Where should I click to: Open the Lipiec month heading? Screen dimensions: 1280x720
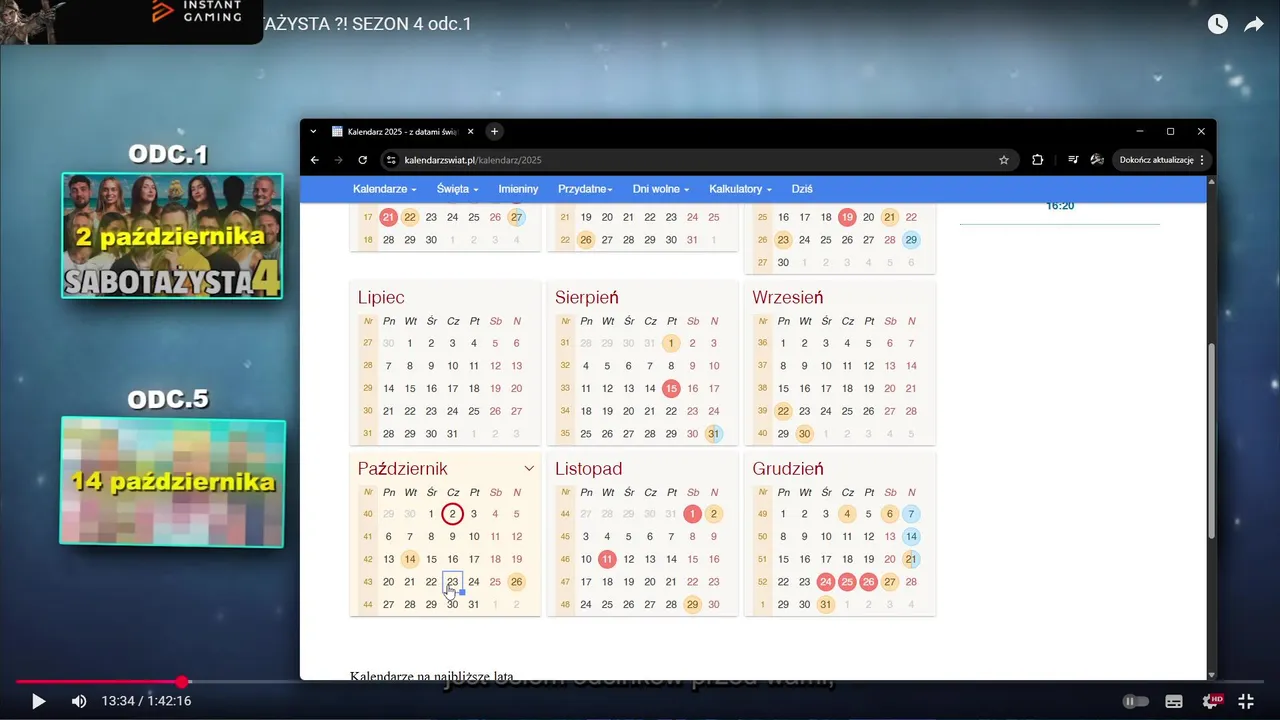click(x=381, y=298)
